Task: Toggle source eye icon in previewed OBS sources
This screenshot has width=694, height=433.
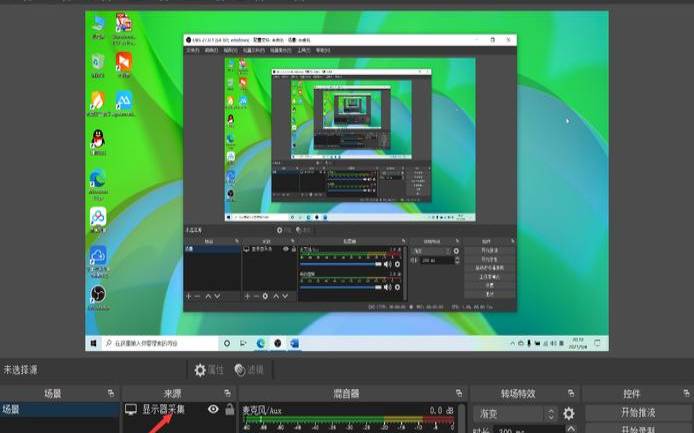Action: 285,249
